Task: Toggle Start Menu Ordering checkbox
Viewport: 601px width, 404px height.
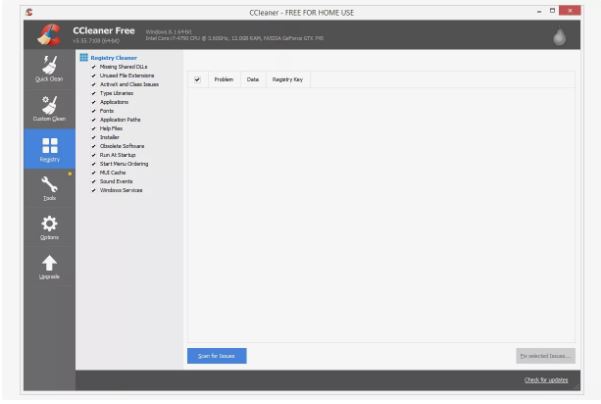Action: pos(94,164)
